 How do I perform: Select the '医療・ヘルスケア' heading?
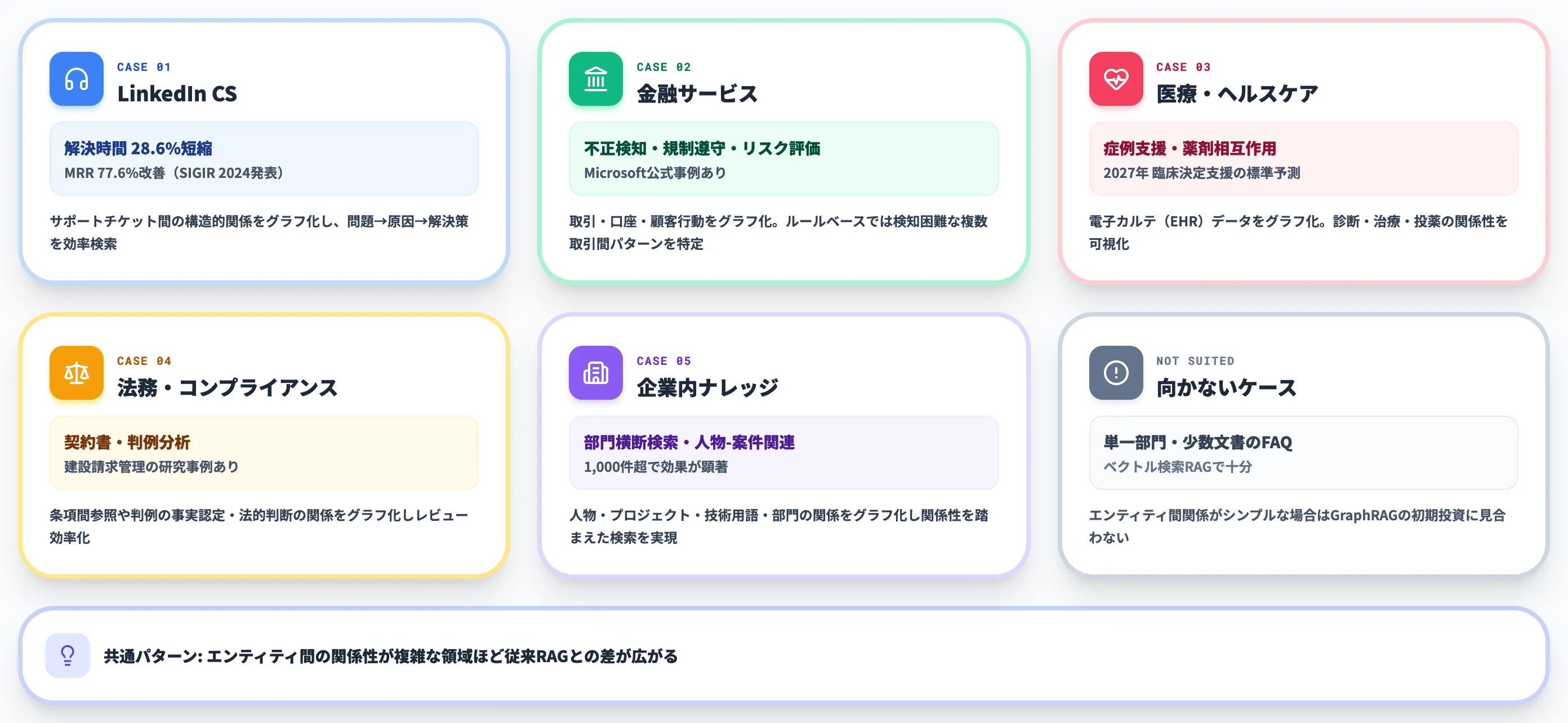[x=1237, y=93]
